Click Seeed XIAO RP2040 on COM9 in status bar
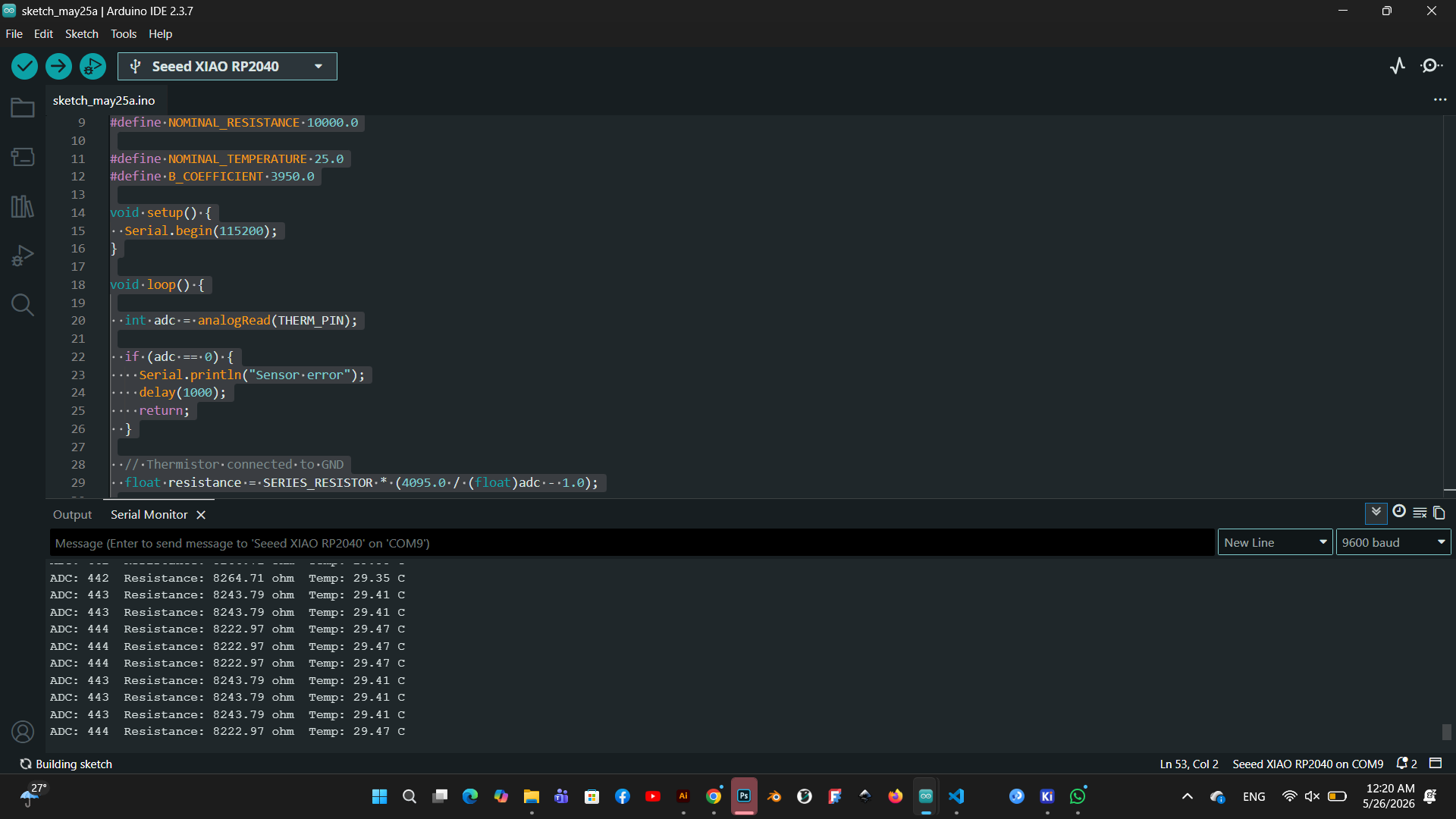The image size is (1456, 819). coord(1308,764)
